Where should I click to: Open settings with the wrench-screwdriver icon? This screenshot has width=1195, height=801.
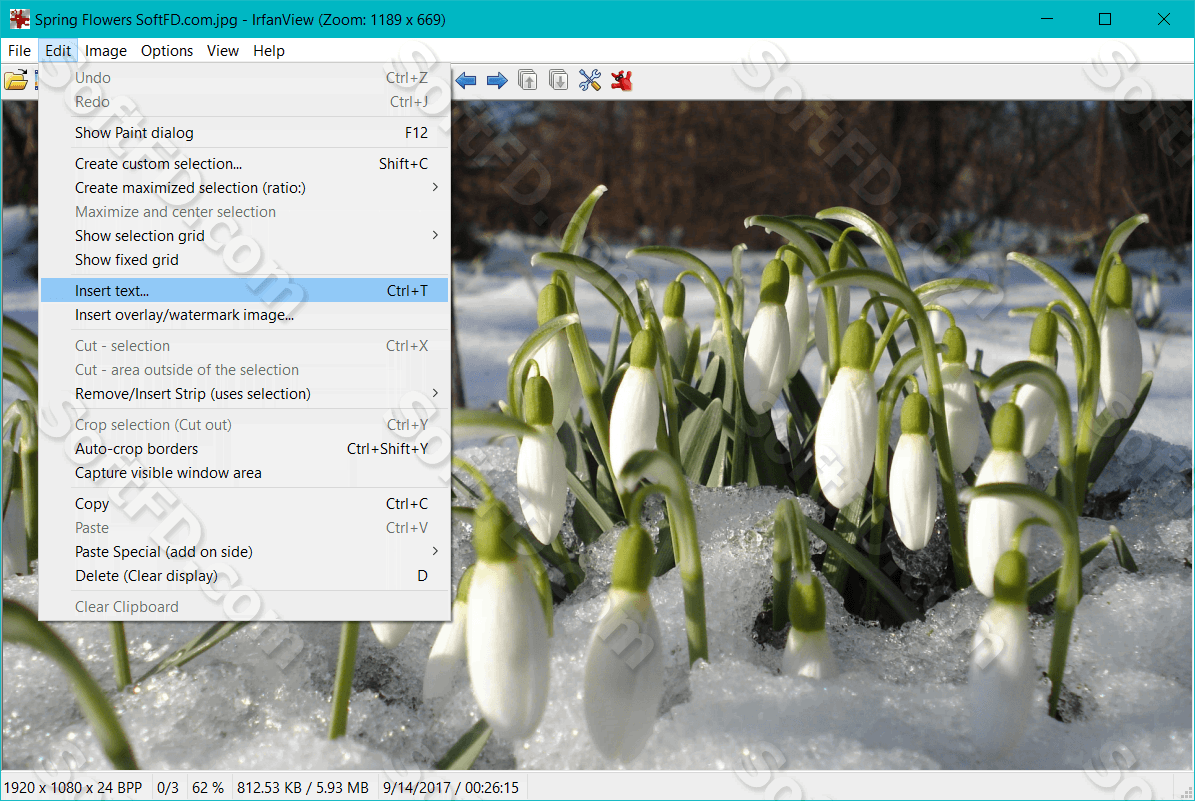(590, 80)
